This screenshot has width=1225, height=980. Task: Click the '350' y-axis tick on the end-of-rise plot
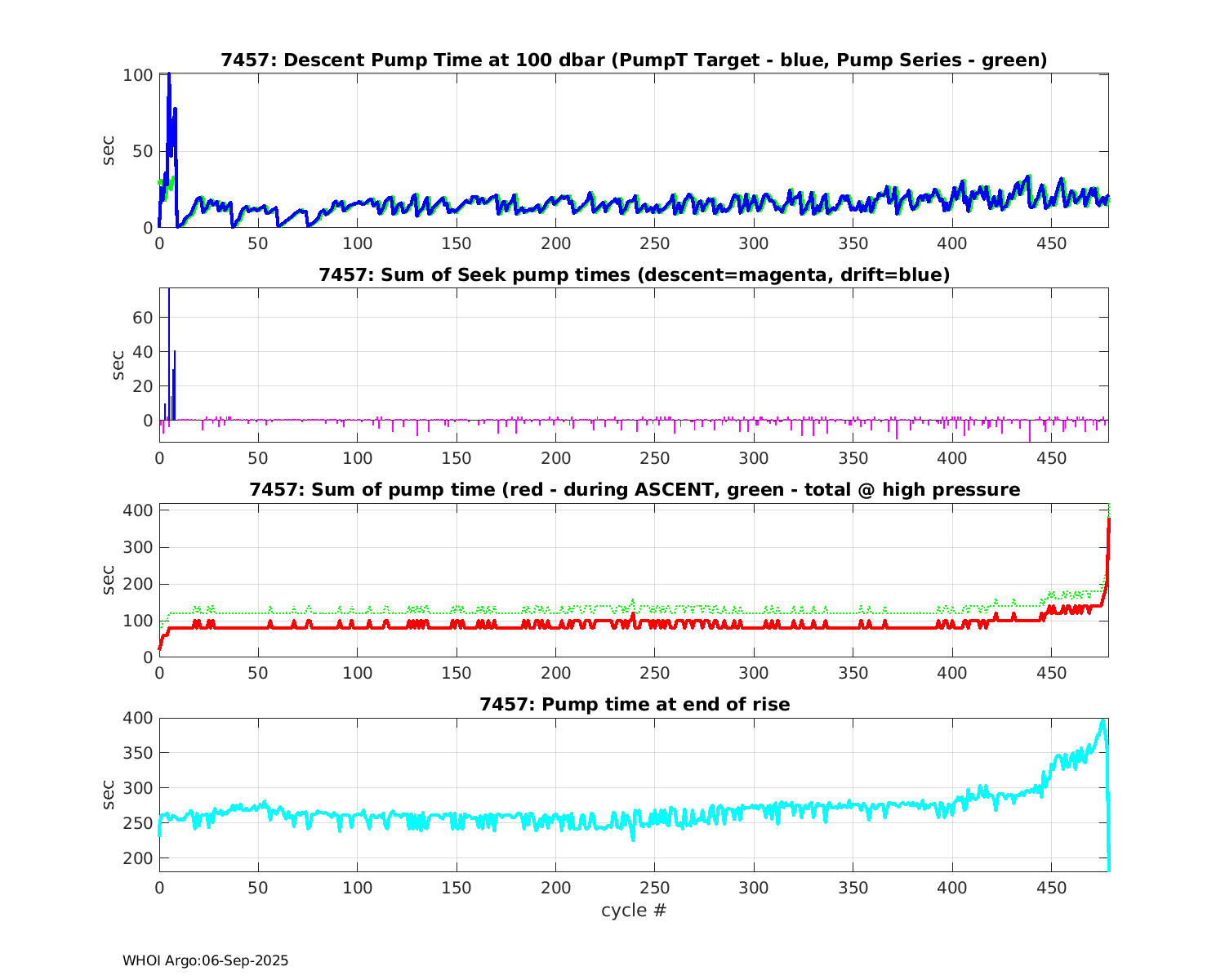137,753
